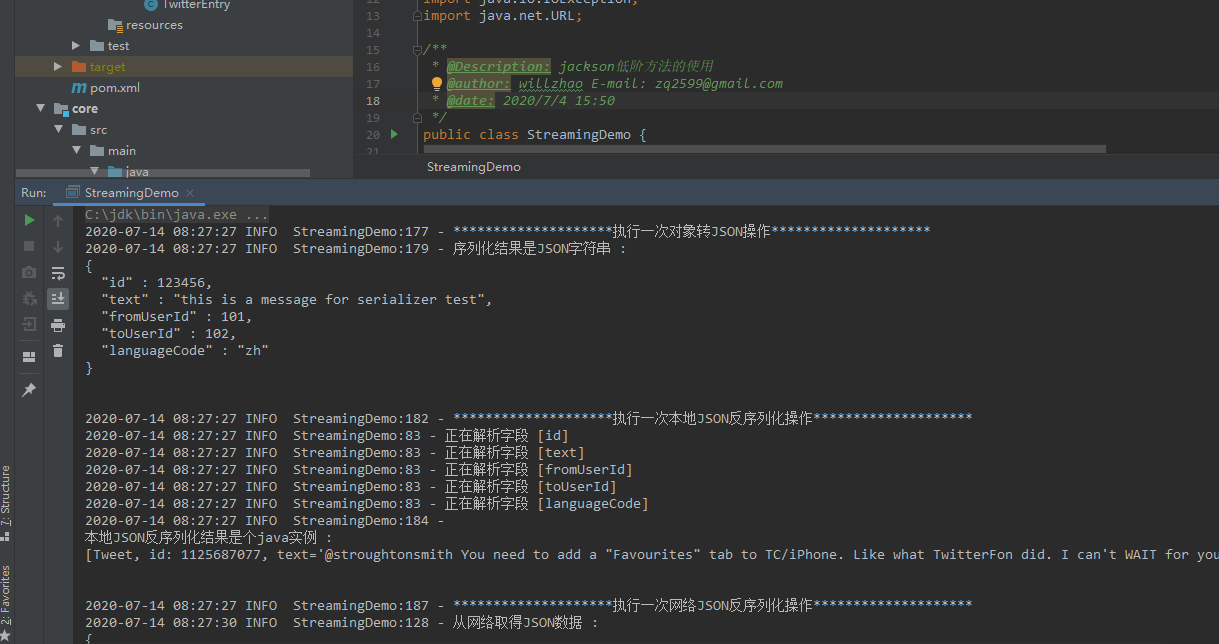This screenshot has width=1219, height=644.
Task: Click the StreamingDemo run tab window icon
Action: [x=73, y=193]
